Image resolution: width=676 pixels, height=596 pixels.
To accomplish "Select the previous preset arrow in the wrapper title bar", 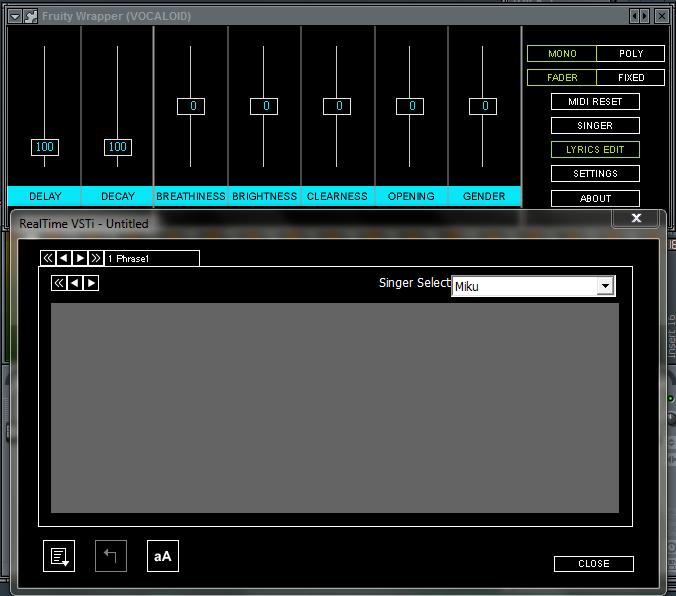I will [634, 16].
